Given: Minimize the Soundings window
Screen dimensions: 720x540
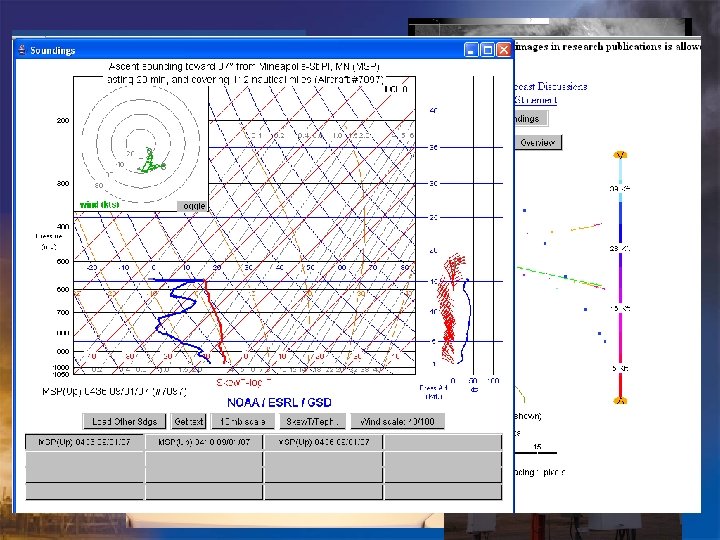Looking at the screenshot, I should pyautogui.click(x=472, y=50).
